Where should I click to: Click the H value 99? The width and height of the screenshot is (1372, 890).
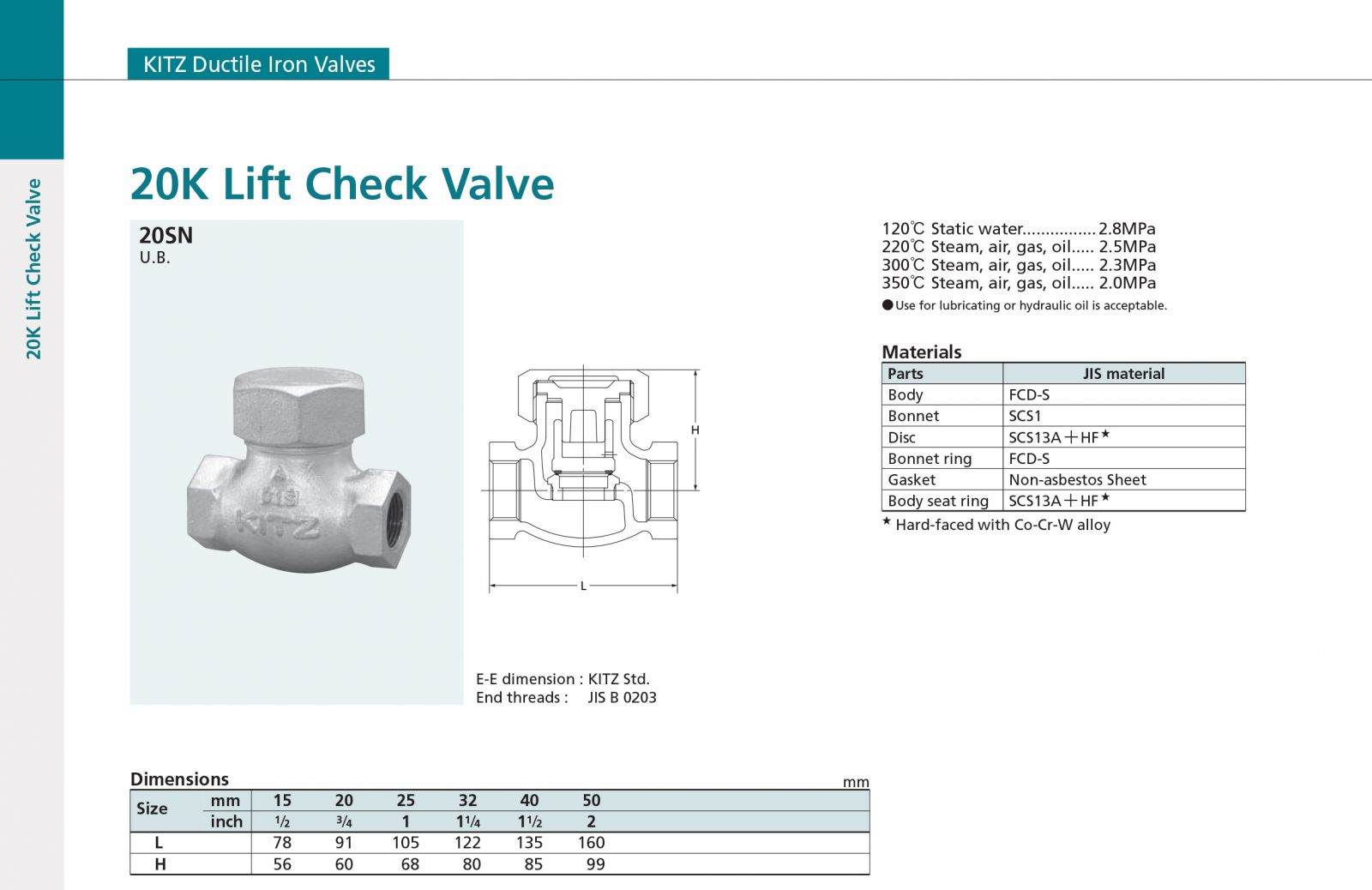click(595, 864)
